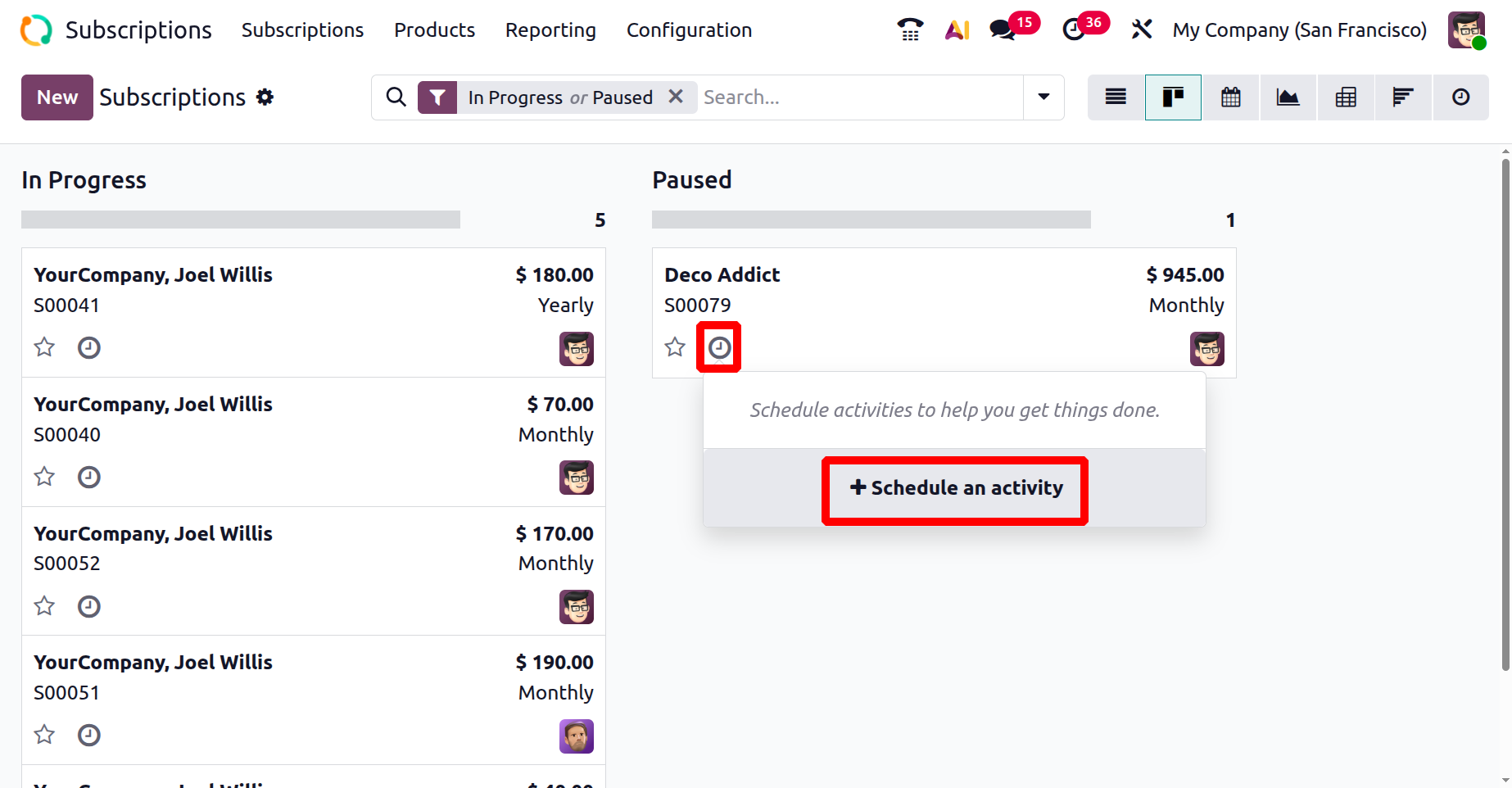Click Schedule an activity
This screenshot has height=788, width=1512.
click(x=955, y=488)
